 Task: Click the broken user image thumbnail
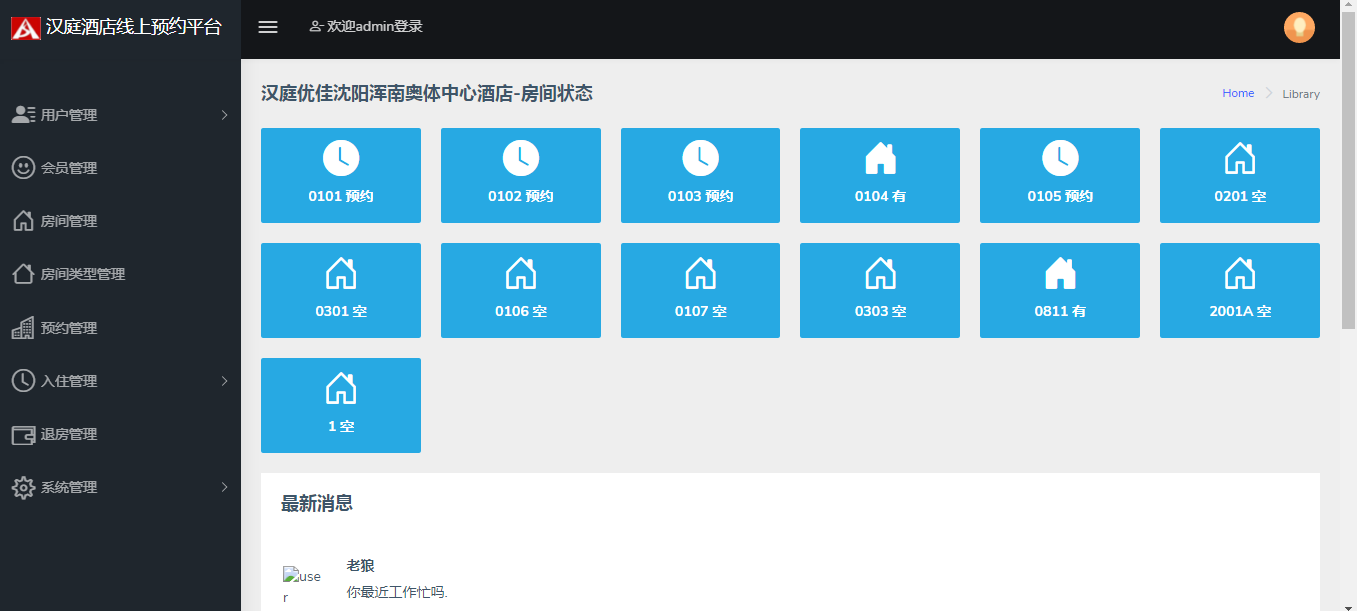click(x=302, y=586)
